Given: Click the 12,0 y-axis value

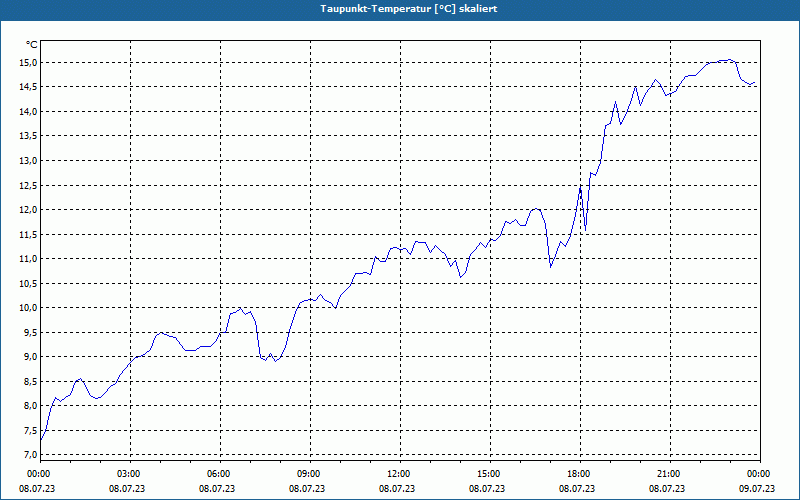Looking at the screenshot, I should tap(29, 210).
